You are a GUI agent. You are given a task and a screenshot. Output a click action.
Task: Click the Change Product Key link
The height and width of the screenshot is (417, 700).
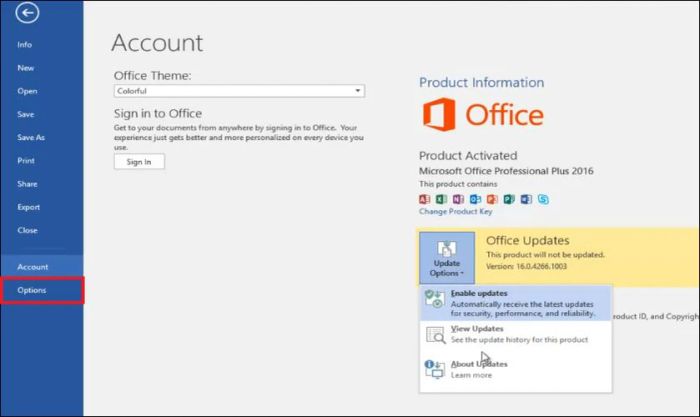[455, 212]
